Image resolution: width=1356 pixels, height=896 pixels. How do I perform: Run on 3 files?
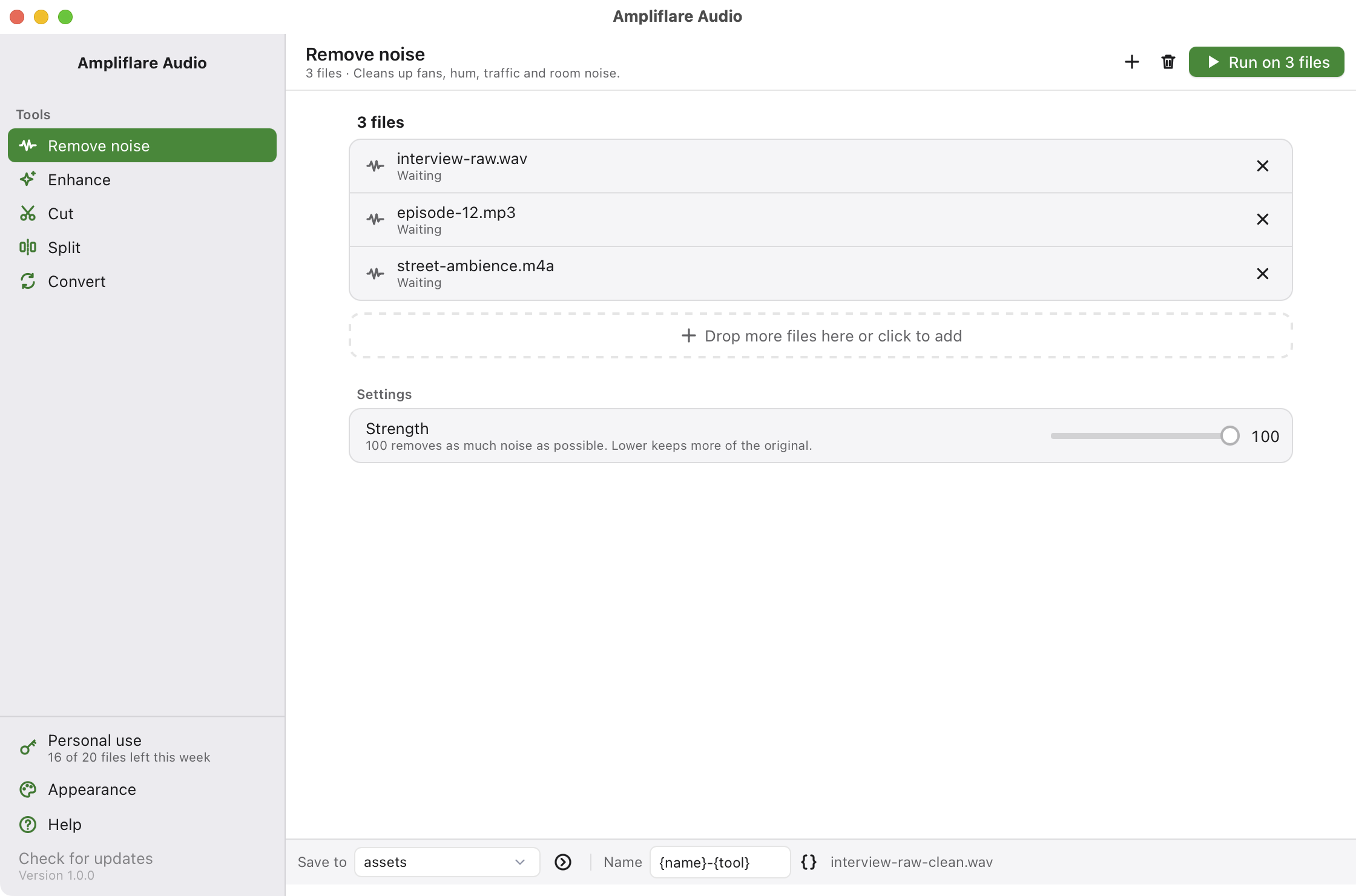pos(1266,62)
